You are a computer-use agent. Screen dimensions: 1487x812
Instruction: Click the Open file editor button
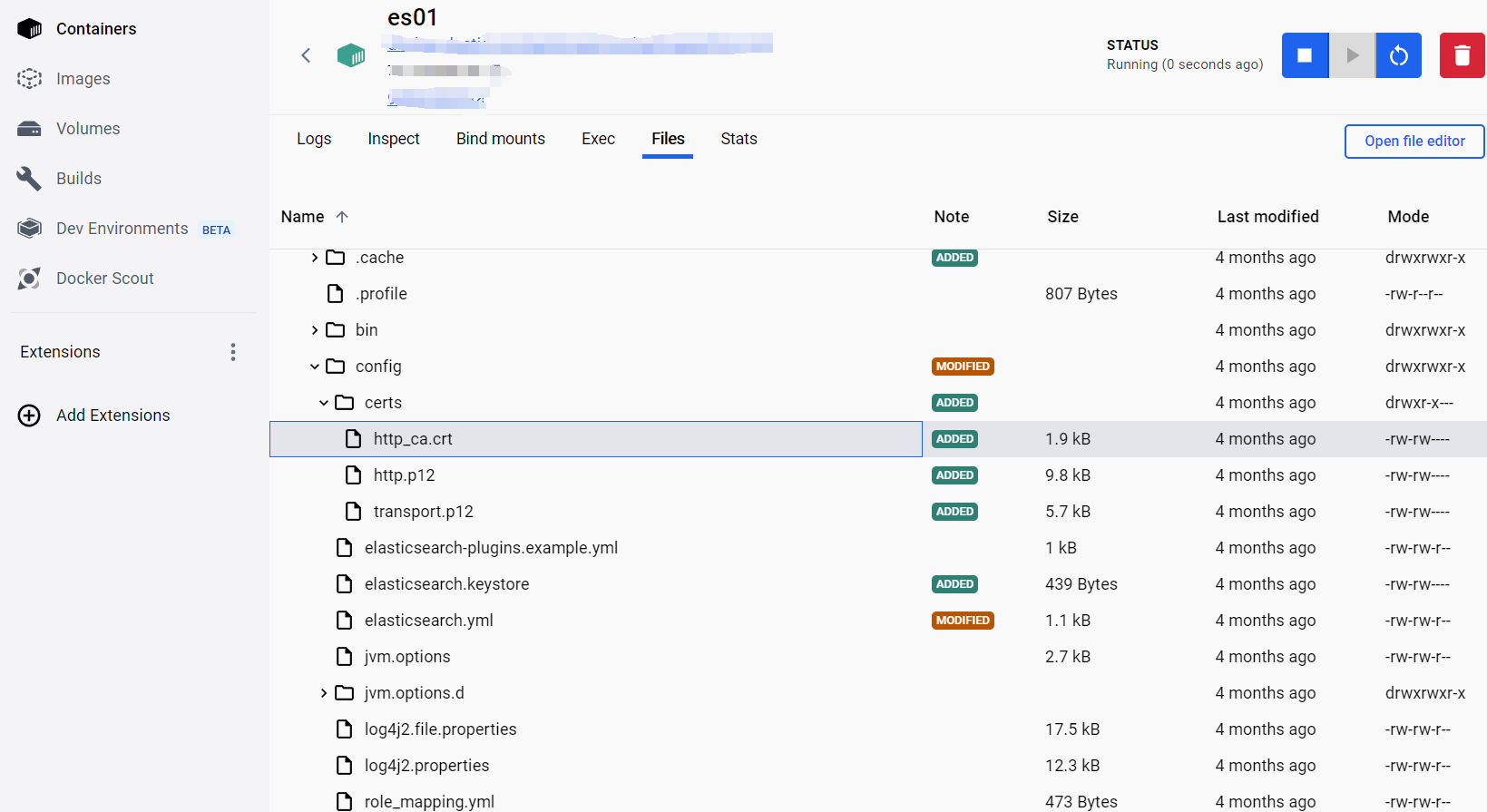click(x=1414, y=142)
